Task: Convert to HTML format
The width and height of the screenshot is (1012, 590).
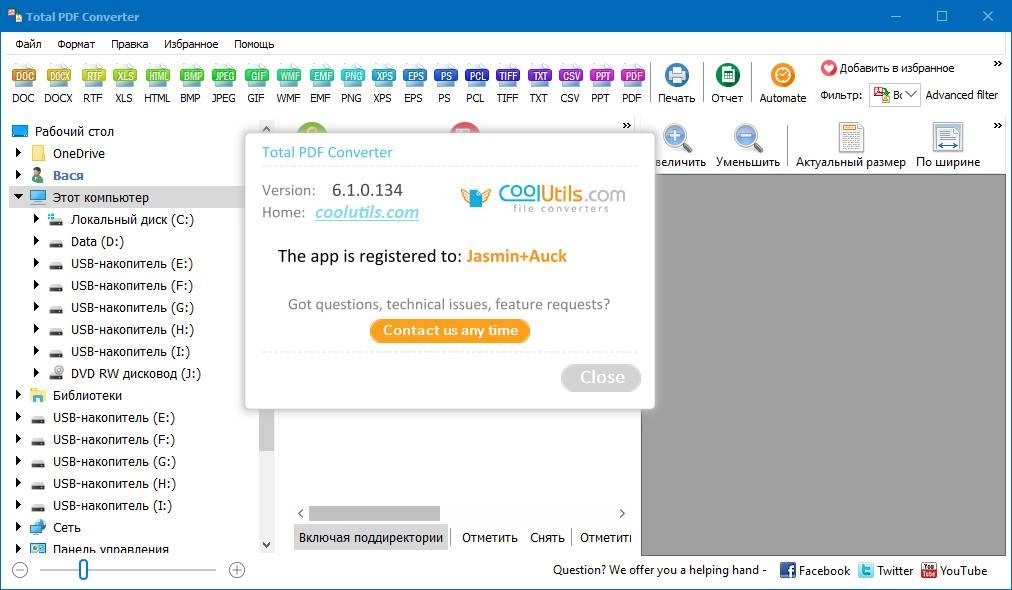Action: (x=157, y=85)
